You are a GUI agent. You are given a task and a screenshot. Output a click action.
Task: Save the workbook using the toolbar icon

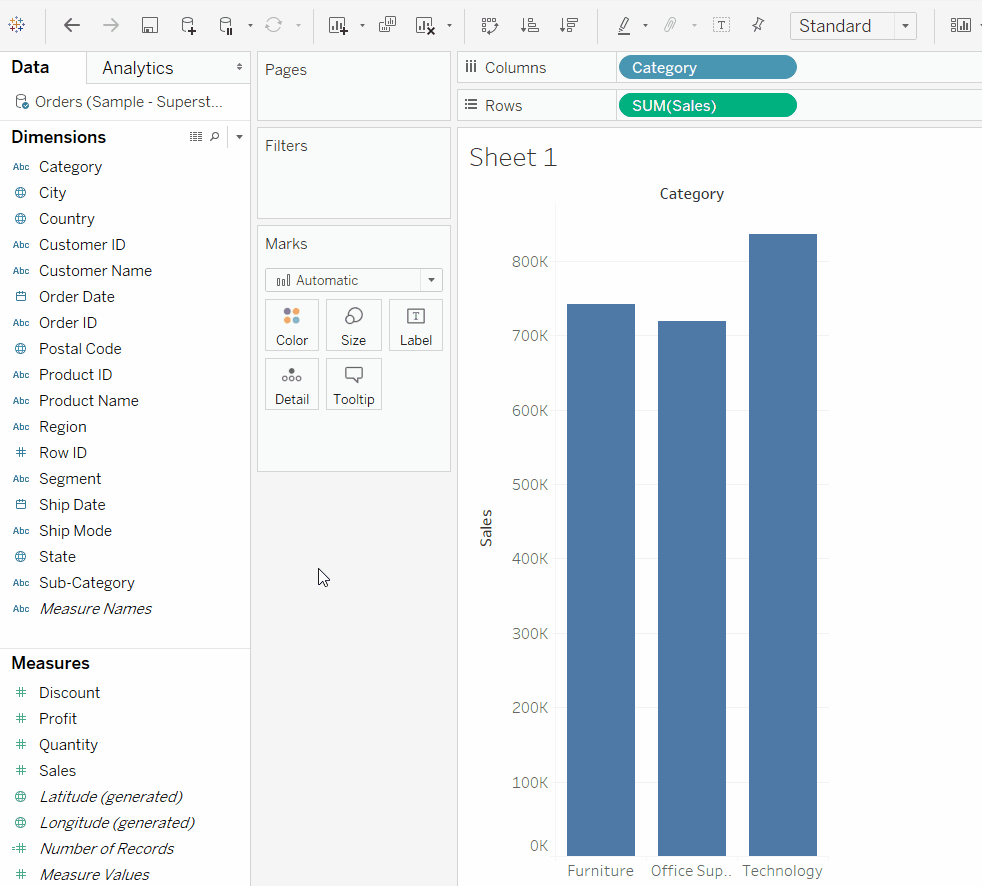(x=149, y=25)
